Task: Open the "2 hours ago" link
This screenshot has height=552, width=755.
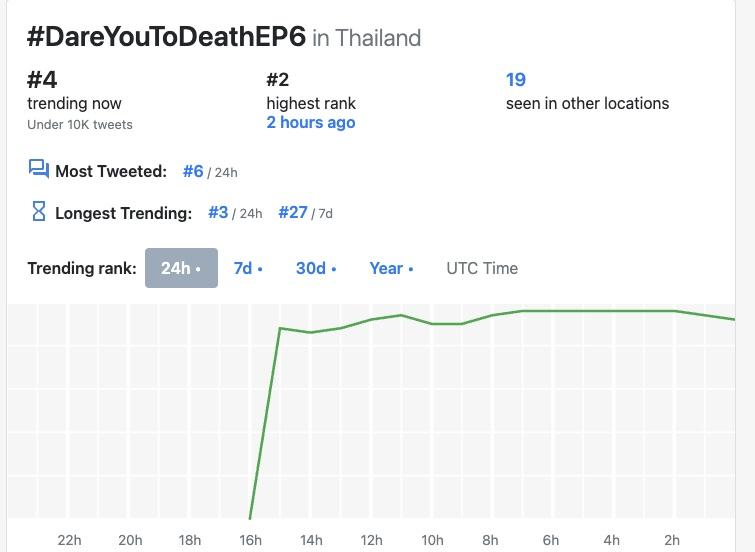Action: click(310, 122)
